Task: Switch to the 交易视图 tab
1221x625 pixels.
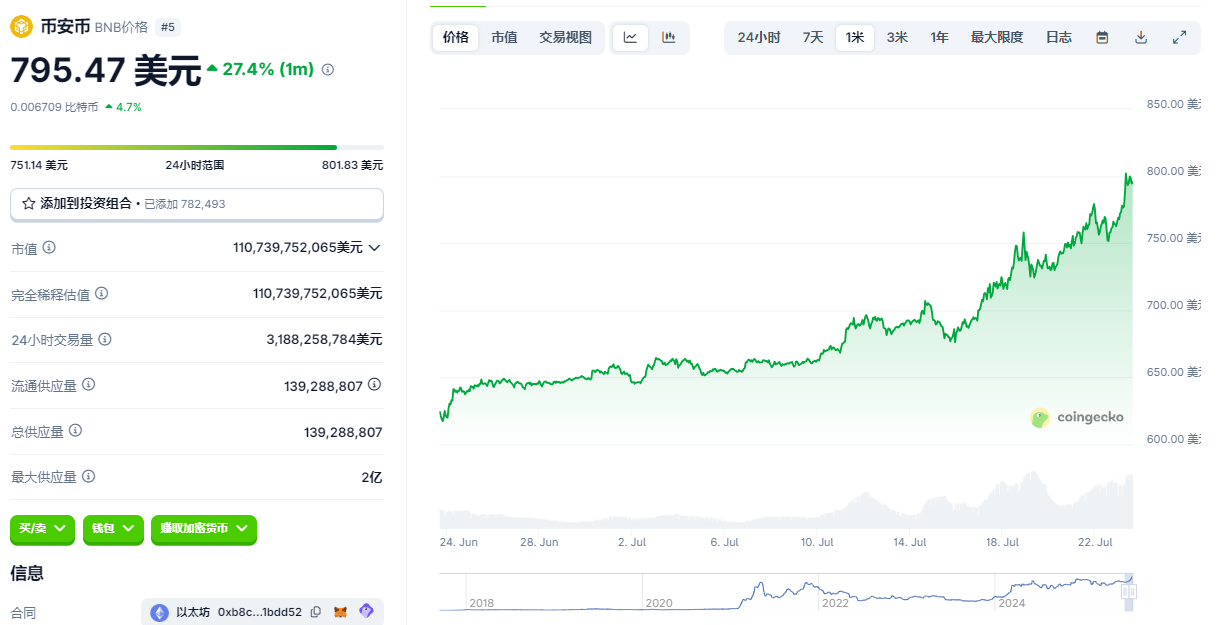Action: [x=565, y=37]
